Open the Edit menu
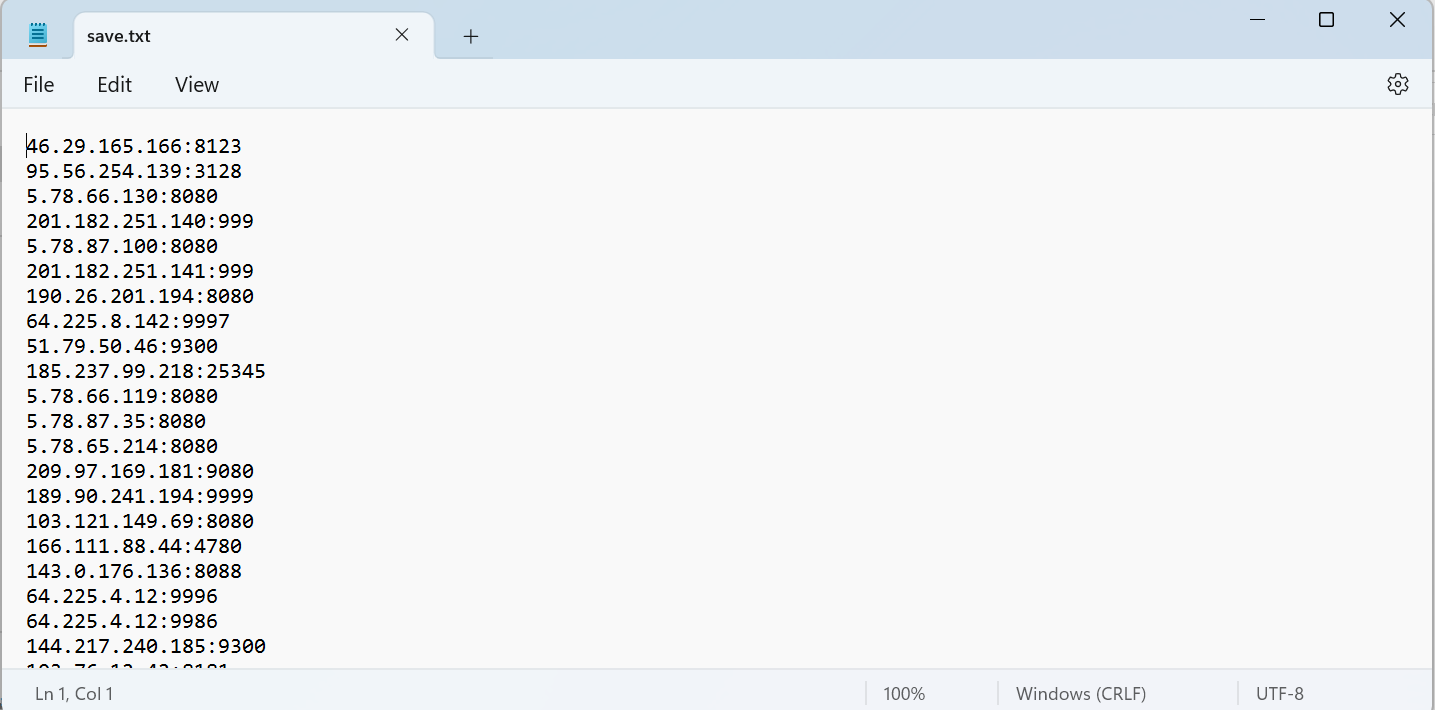Screen dimensions: 1435x710 click(113, 84)
